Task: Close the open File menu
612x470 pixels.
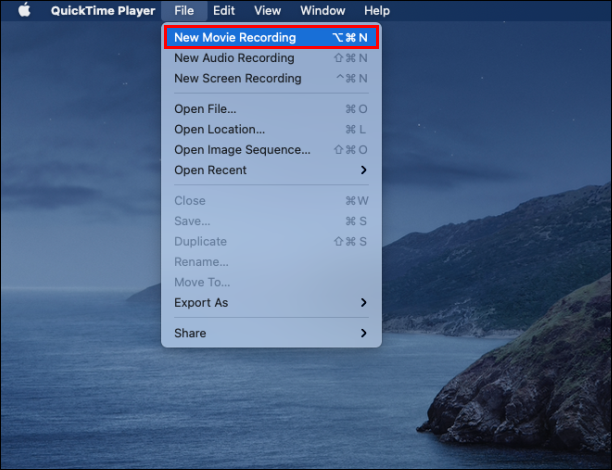Action: (x=184, y=11)
